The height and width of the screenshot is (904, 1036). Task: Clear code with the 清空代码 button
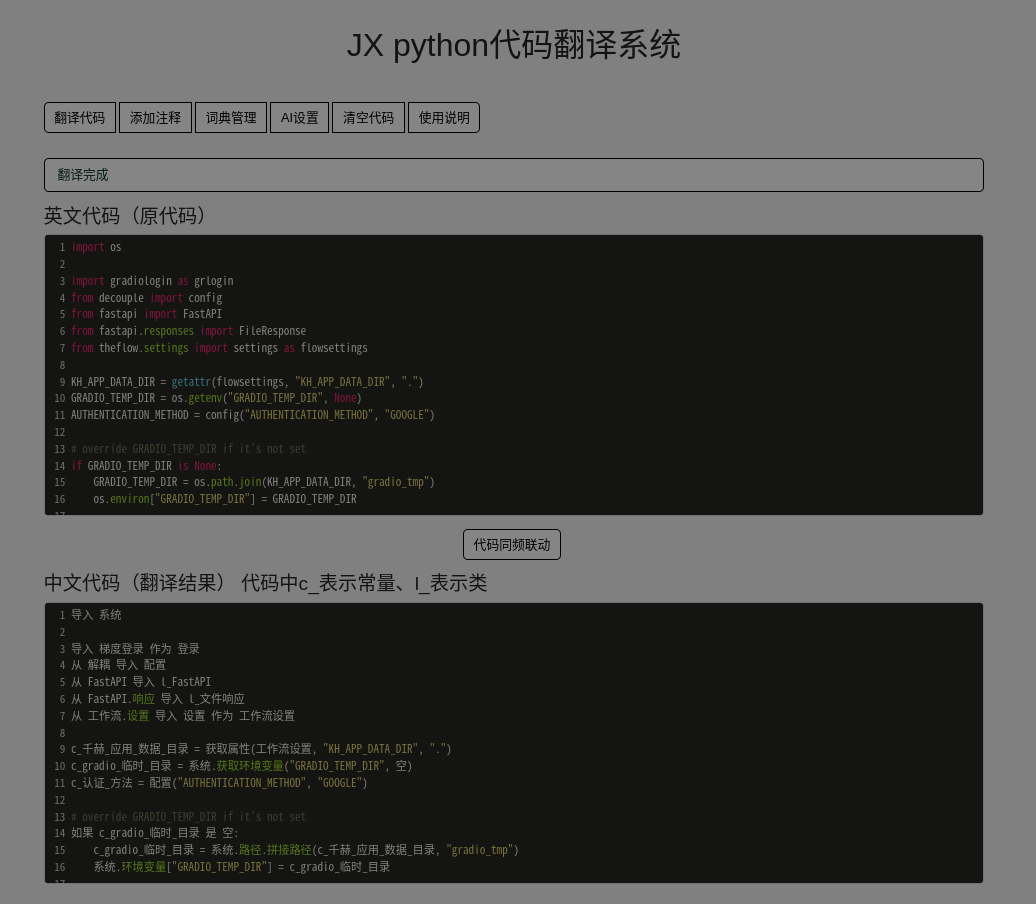pos(368,118)
